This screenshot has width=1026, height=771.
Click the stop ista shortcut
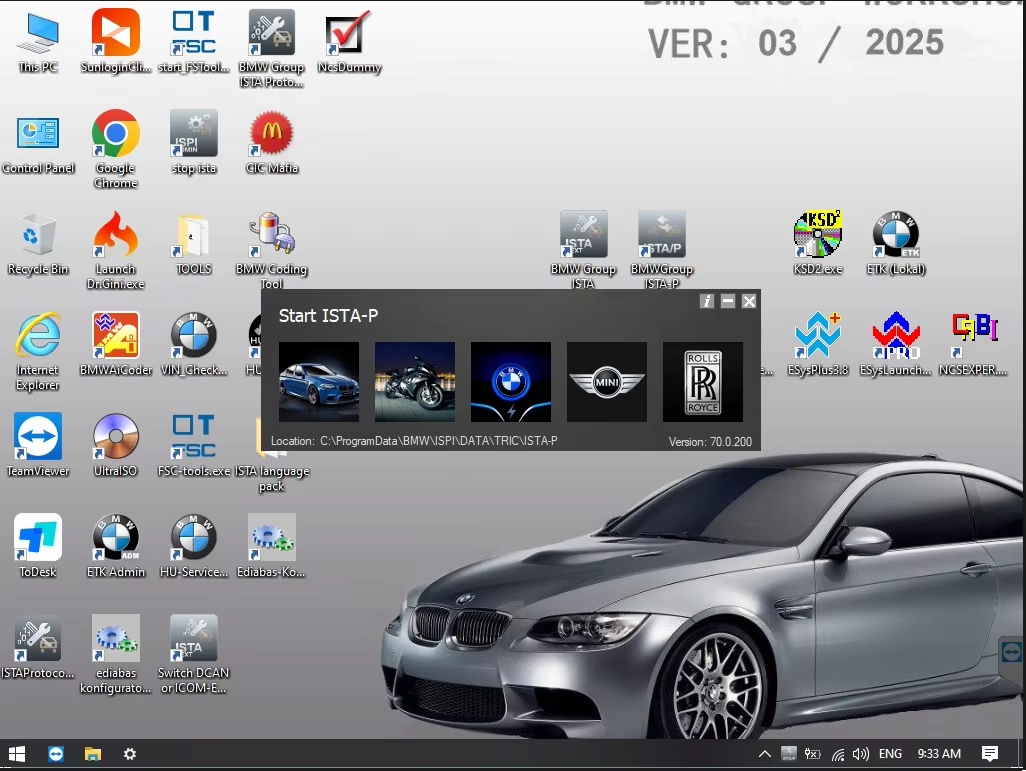click(194, 143)
